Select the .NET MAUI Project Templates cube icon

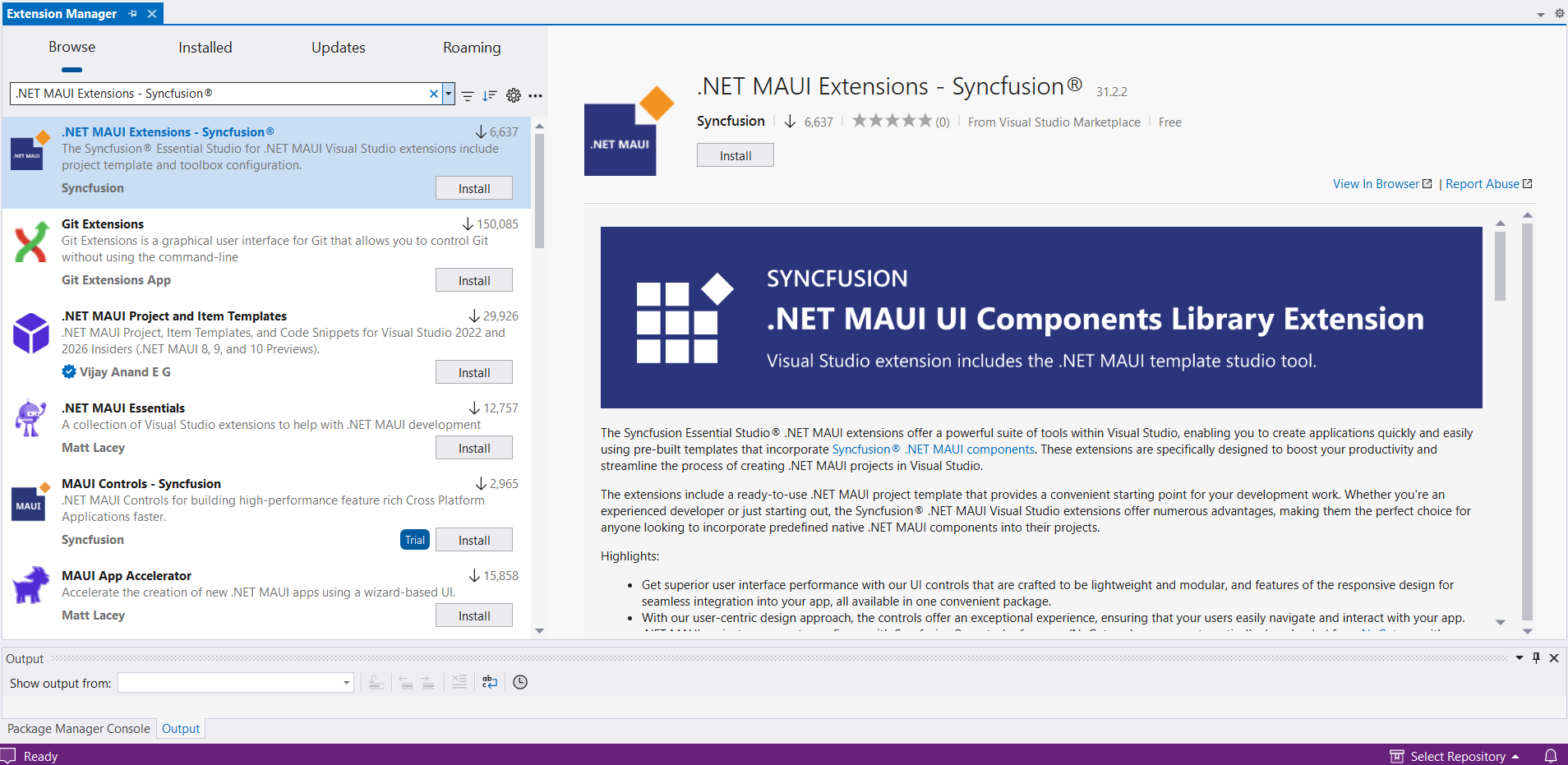point(31,333)
